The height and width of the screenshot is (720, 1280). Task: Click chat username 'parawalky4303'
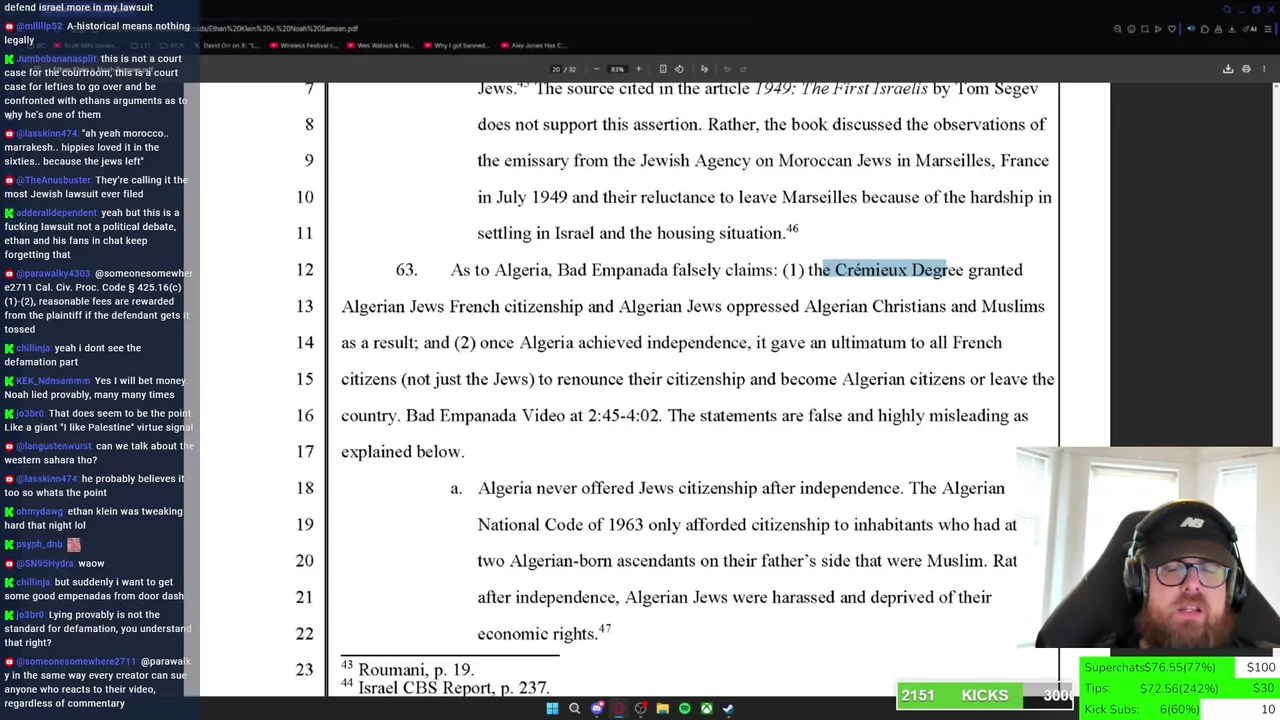click(x=53, y=274)
